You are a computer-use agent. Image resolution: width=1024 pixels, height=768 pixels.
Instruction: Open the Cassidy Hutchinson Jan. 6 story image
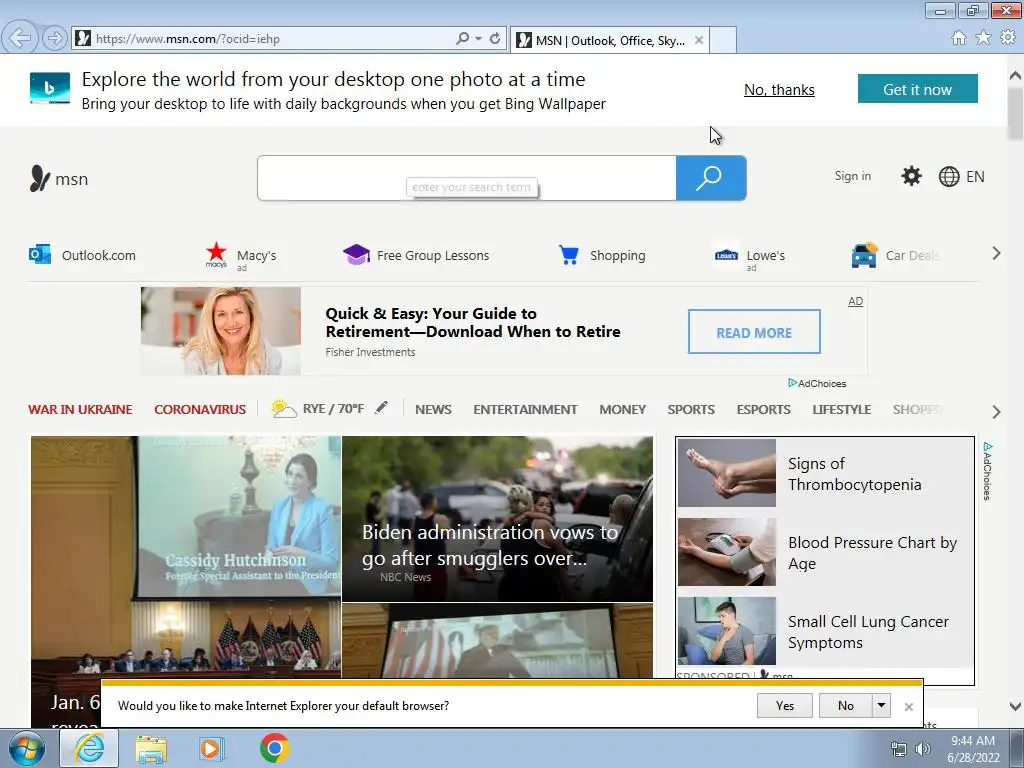tap(185, 556)
